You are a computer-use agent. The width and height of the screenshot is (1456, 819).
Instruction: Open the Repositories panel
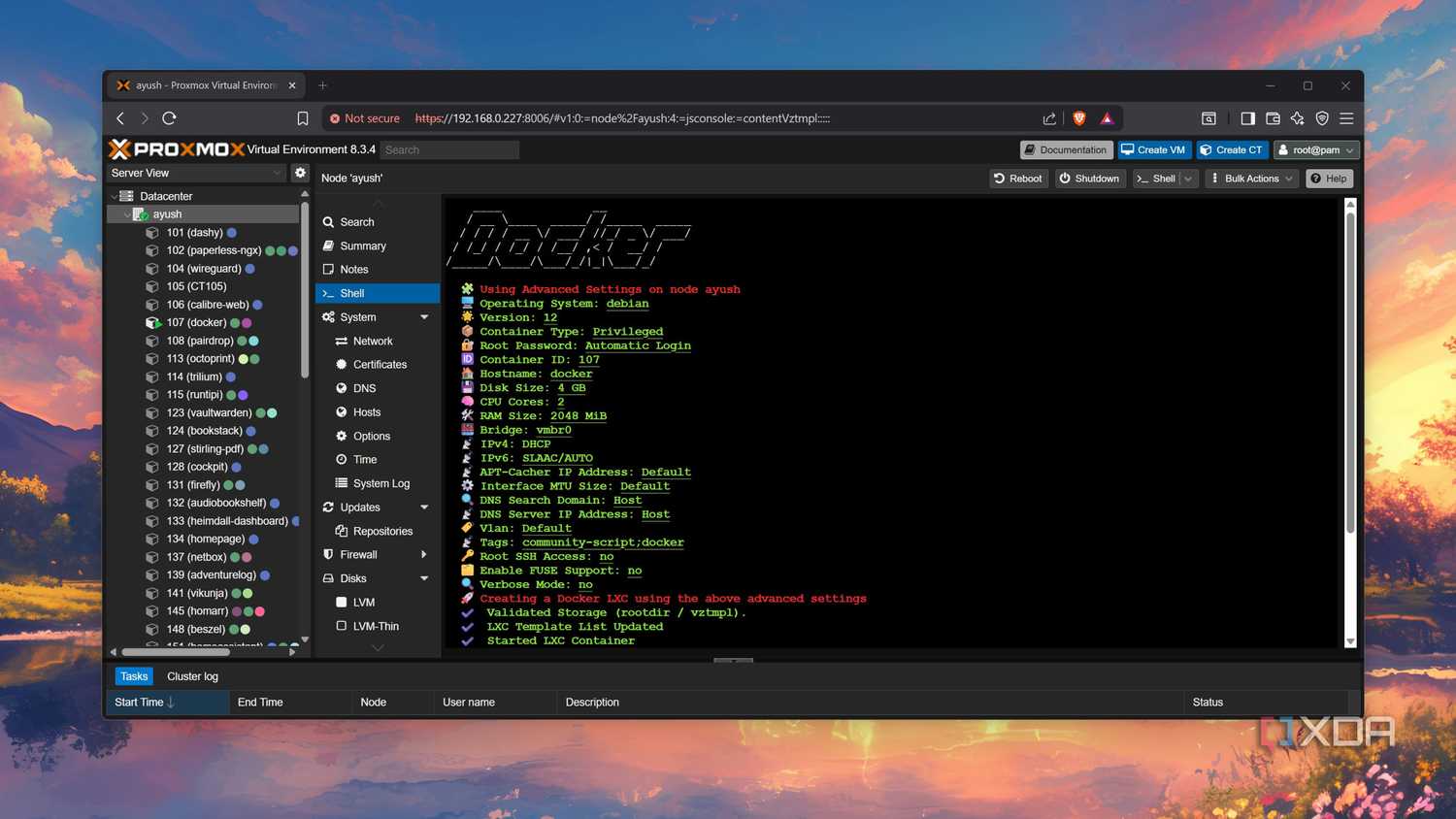tap(384, 531)
